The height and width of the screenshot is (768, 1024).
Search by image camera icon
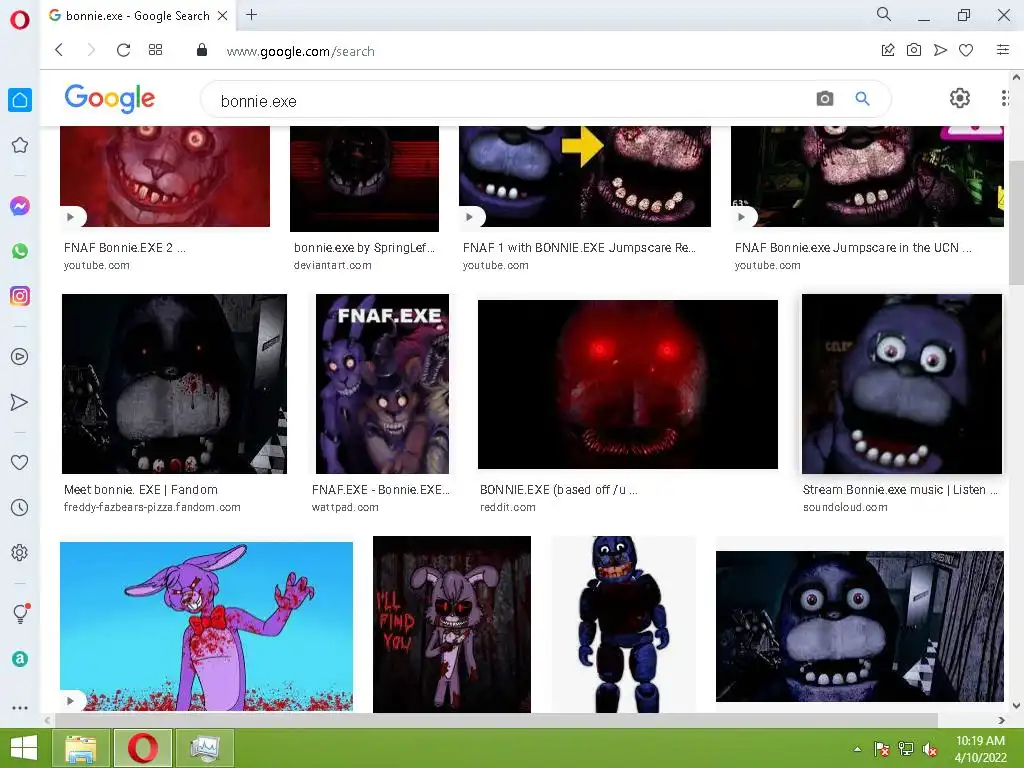click(825, 99)
